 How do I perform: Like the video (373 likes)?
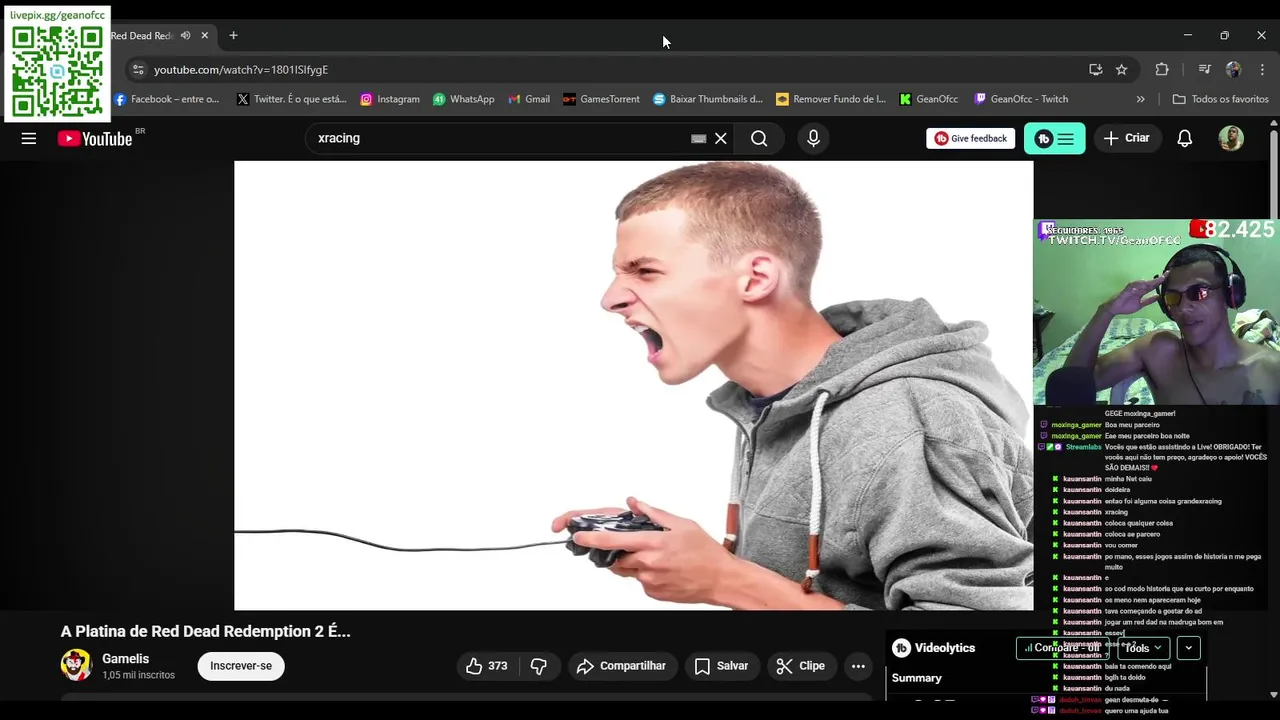point(486,666)
